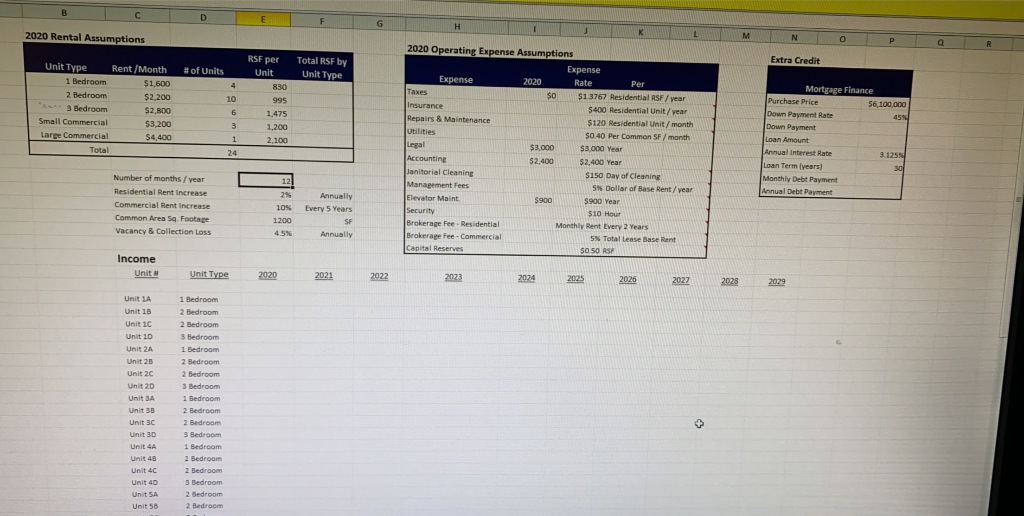Select column G header
This screenshot has width=1024, height=516.
(379, 24)
